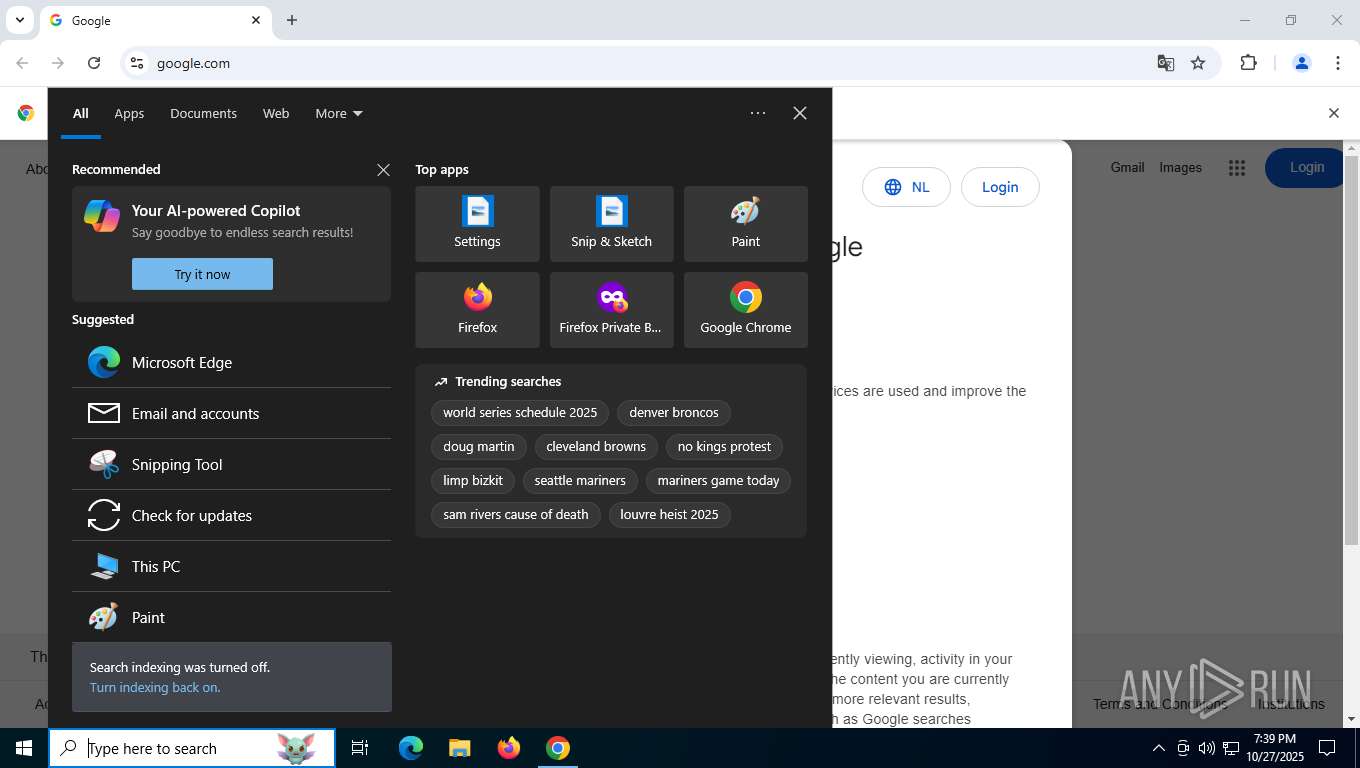Search trending limp bizkit
The width and height of the screenshot is (1360, 768).
tap(473, 480)
